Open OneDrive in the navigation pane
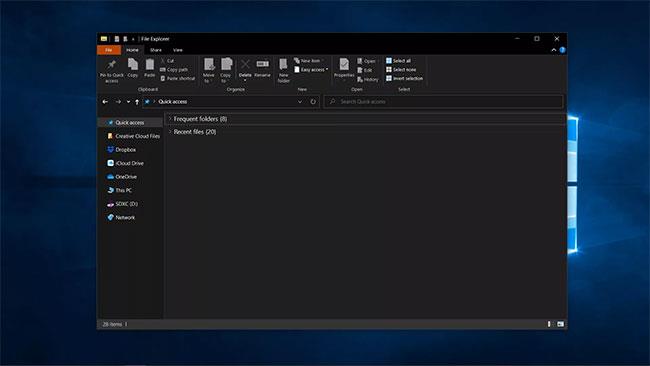 tap(122, 177)
